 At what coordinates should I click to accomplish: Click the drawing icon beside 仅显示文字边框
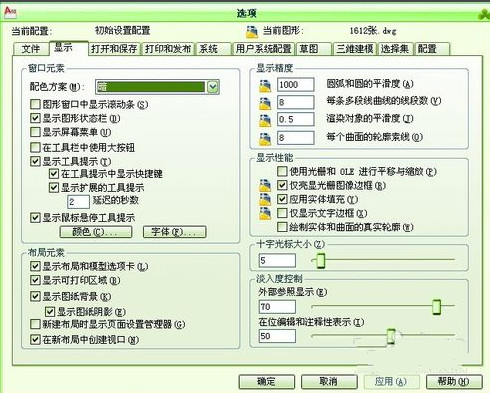click(265, 213)
